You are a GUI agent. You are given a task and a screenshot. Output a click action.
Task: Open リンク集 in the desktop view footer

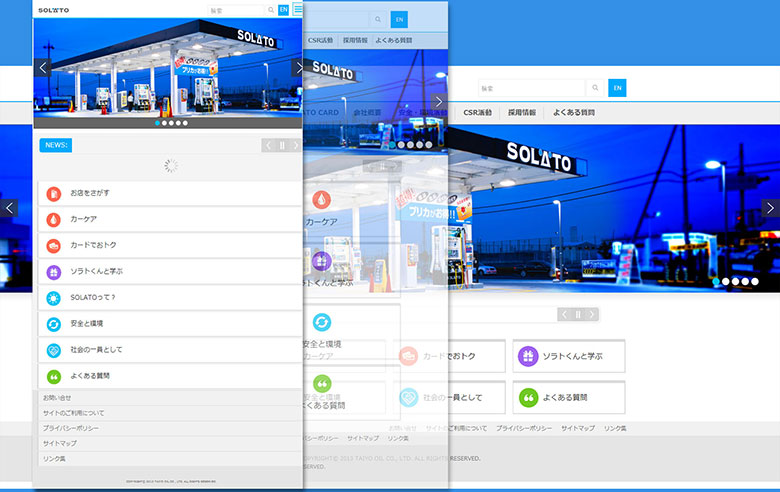[615, 428]
